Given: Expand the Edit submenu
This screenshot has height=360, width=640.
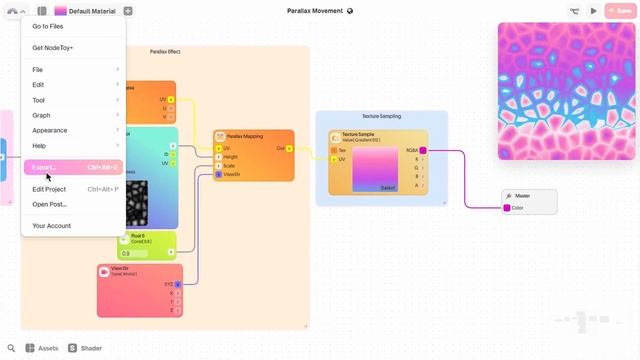Looking at the screenshot, I should pos(73,84).
